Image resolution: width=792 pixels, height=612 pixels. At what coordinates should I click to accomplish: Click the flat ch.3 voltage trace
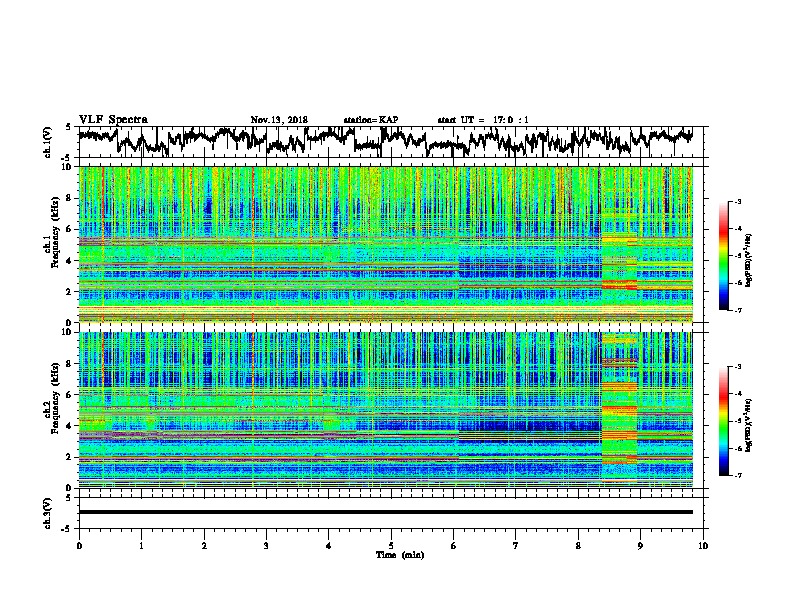pyautogui.click(x=385, y=512)
